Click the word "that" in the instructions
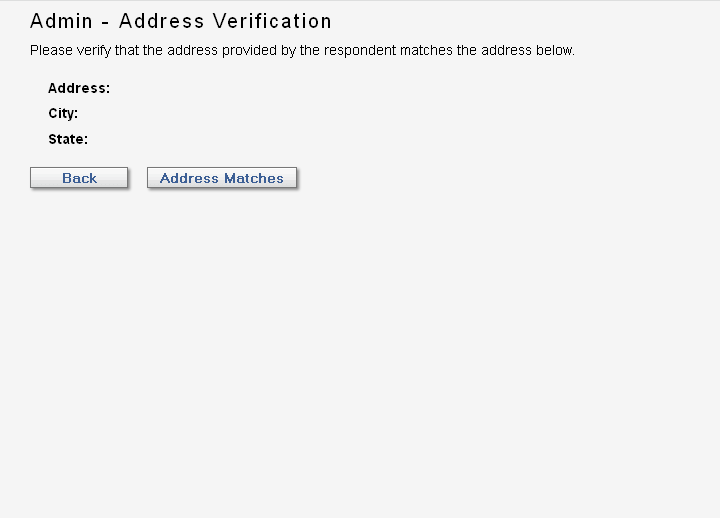Viewport: 720px width, 518px height. coord(124,50)
